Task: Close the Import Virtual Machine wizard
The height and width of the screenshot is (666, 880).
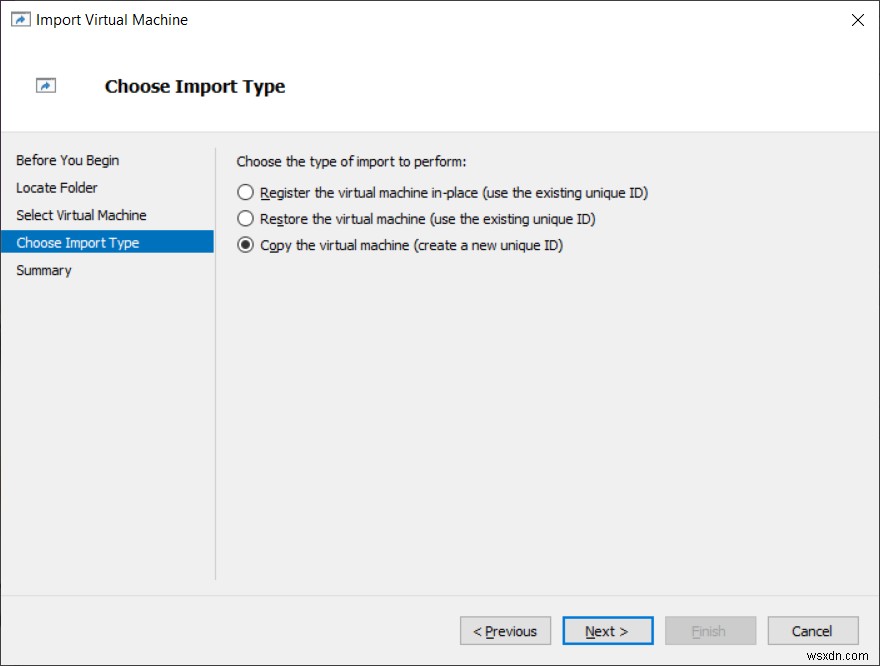Action: pyautogui.click(x=857, y=19)
